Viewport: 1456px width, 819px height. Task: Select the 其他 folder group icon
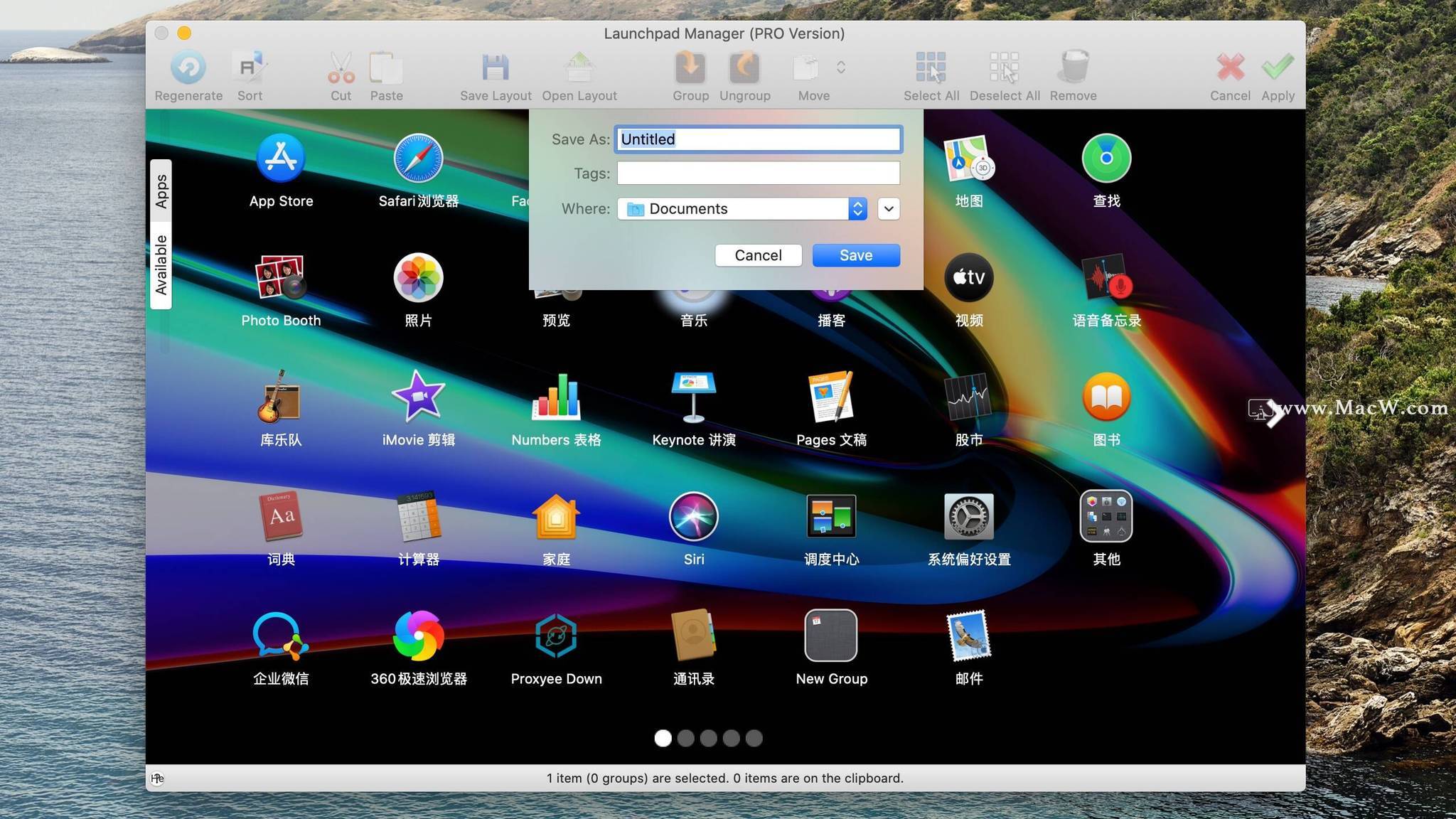click(1106, 516)
